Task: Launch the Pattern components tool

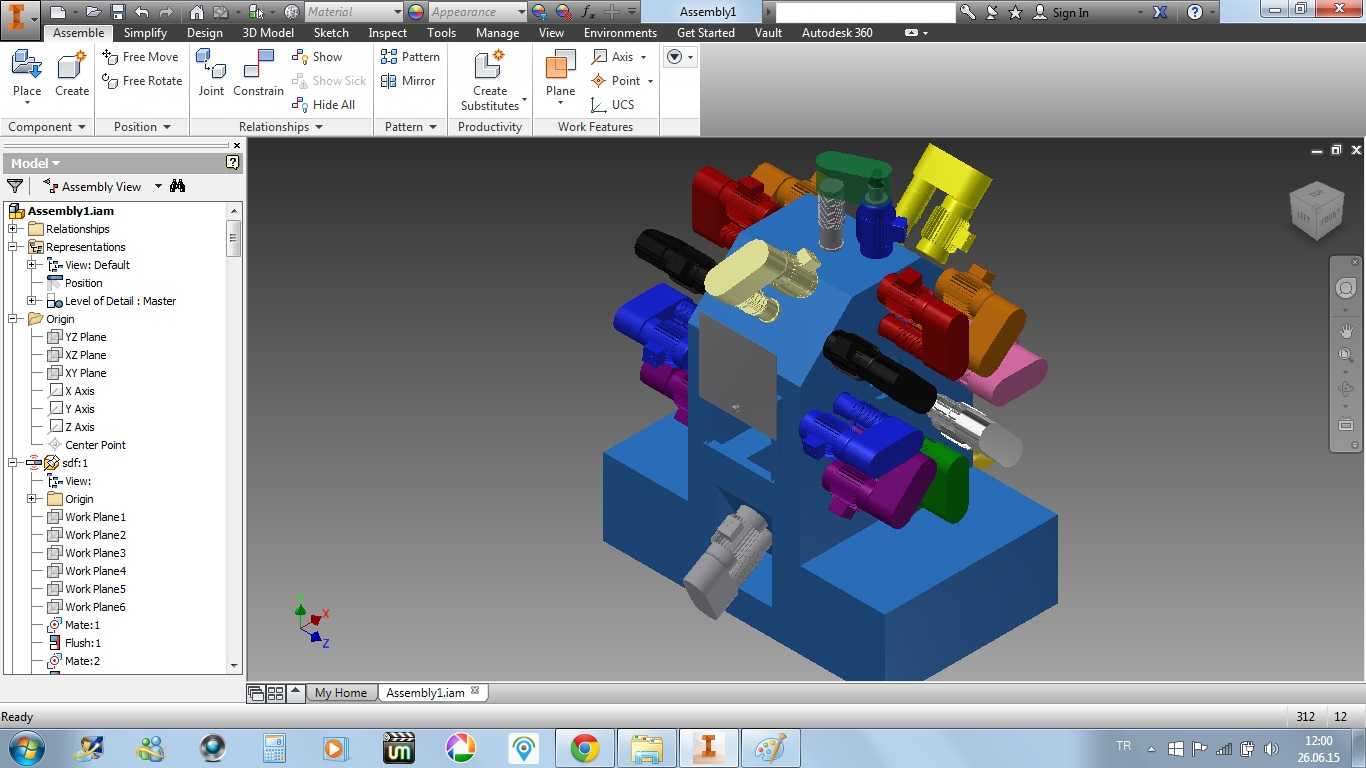Action: [410, 57]
